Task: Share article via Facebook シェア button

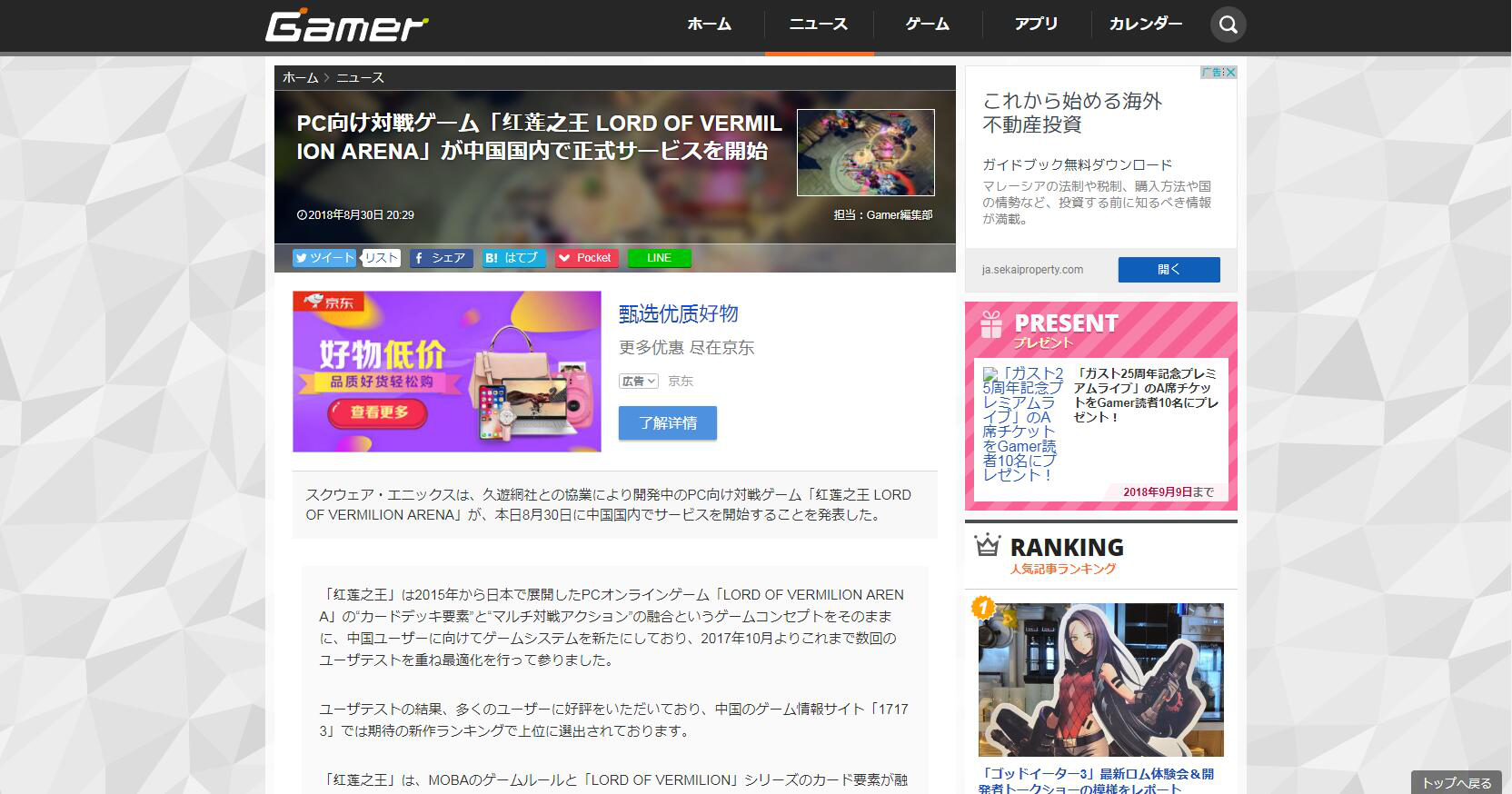Action: pos(441,258)
